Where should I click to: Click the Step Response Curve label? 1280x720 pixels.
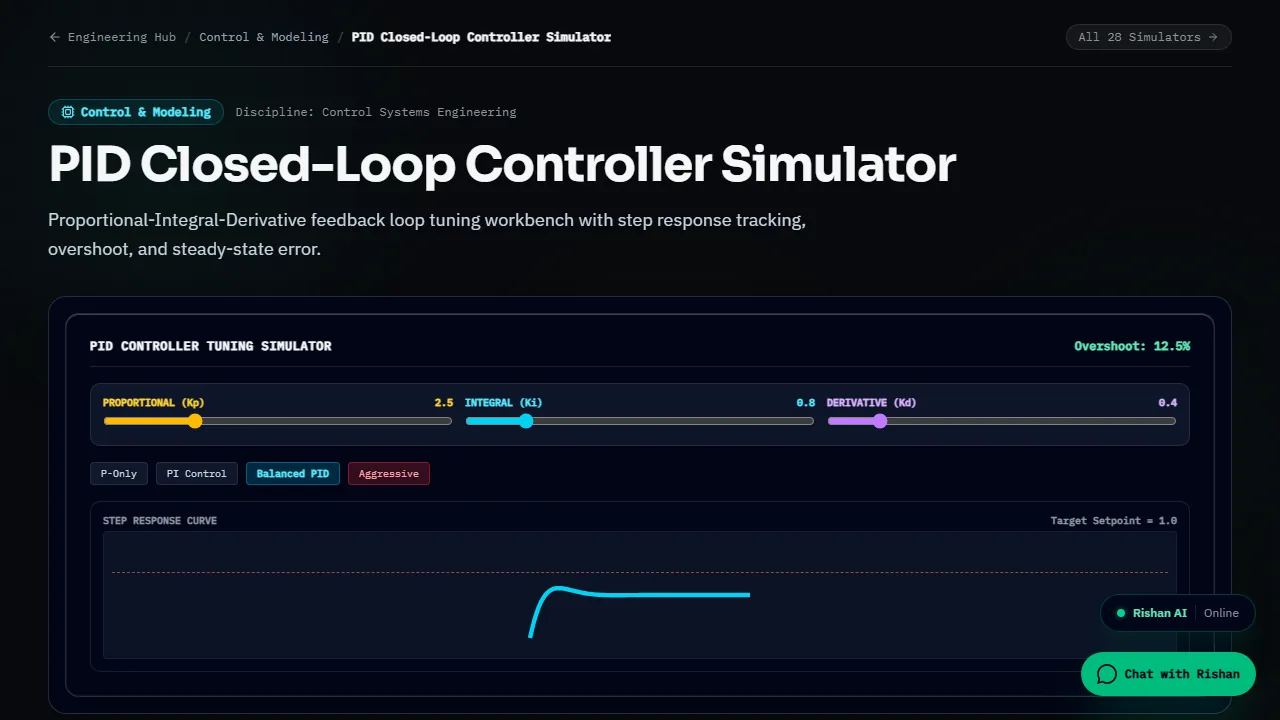(x=160, y=521)
